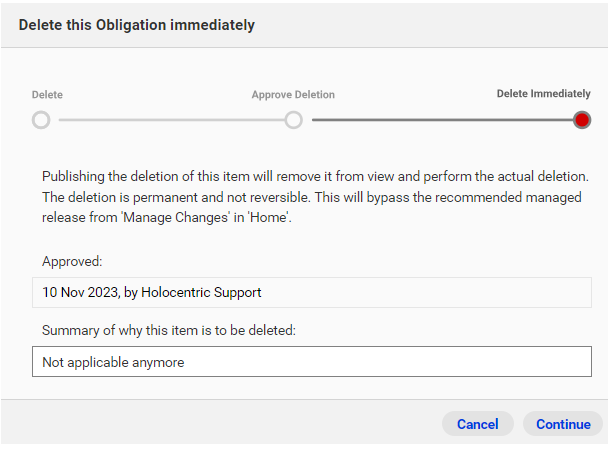612x452 pixels.
Task: Click the 'Summary of why this item' label
Action: (169, 331)
